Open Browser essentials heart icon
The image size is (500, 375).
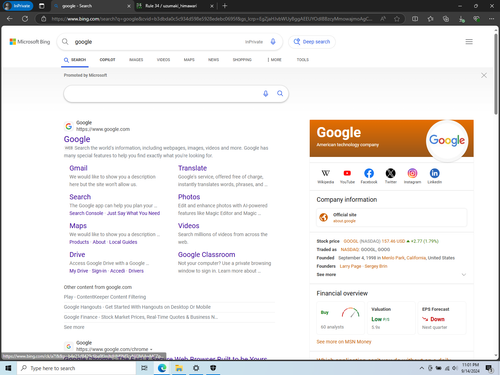coord(477,19)
